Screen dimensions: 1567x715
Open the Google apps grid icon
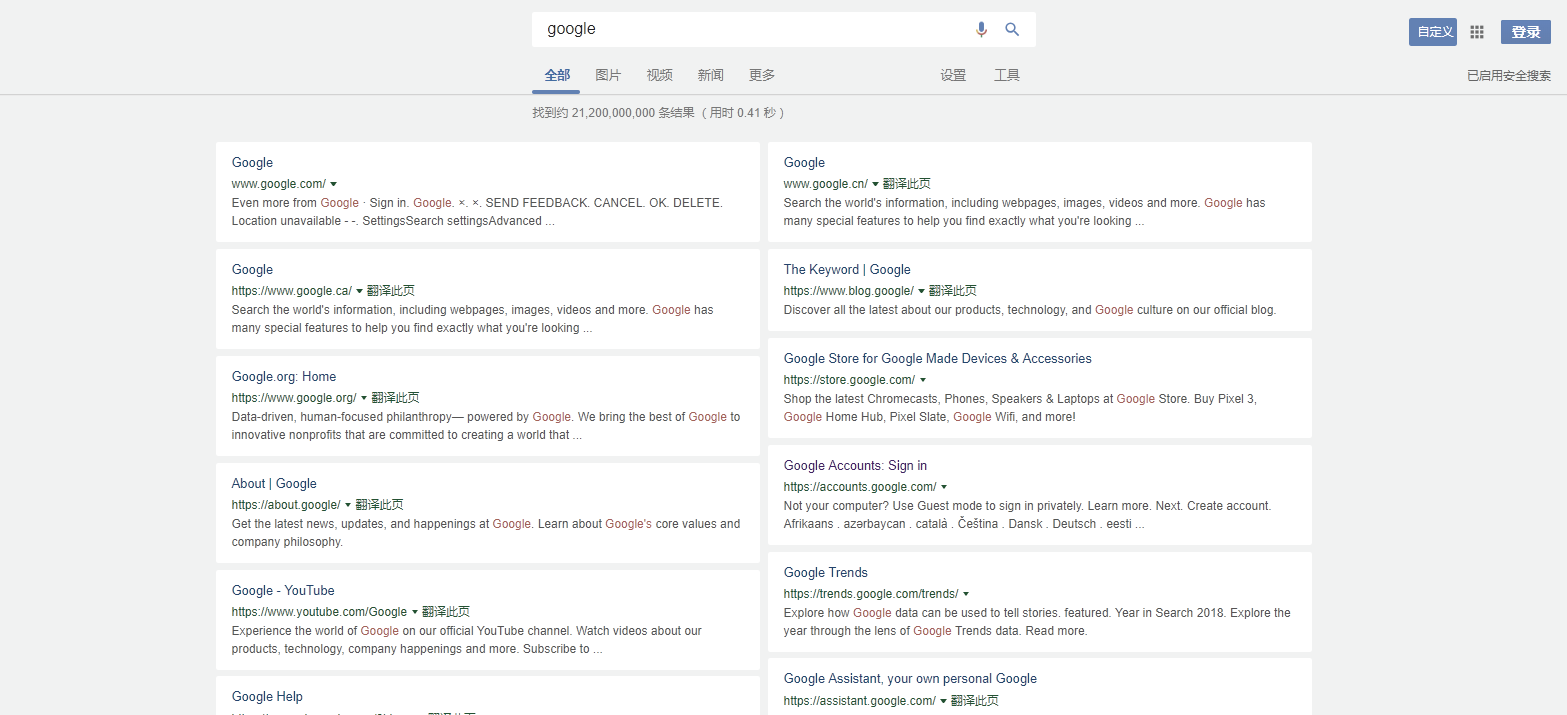[x=1477, y=32]
